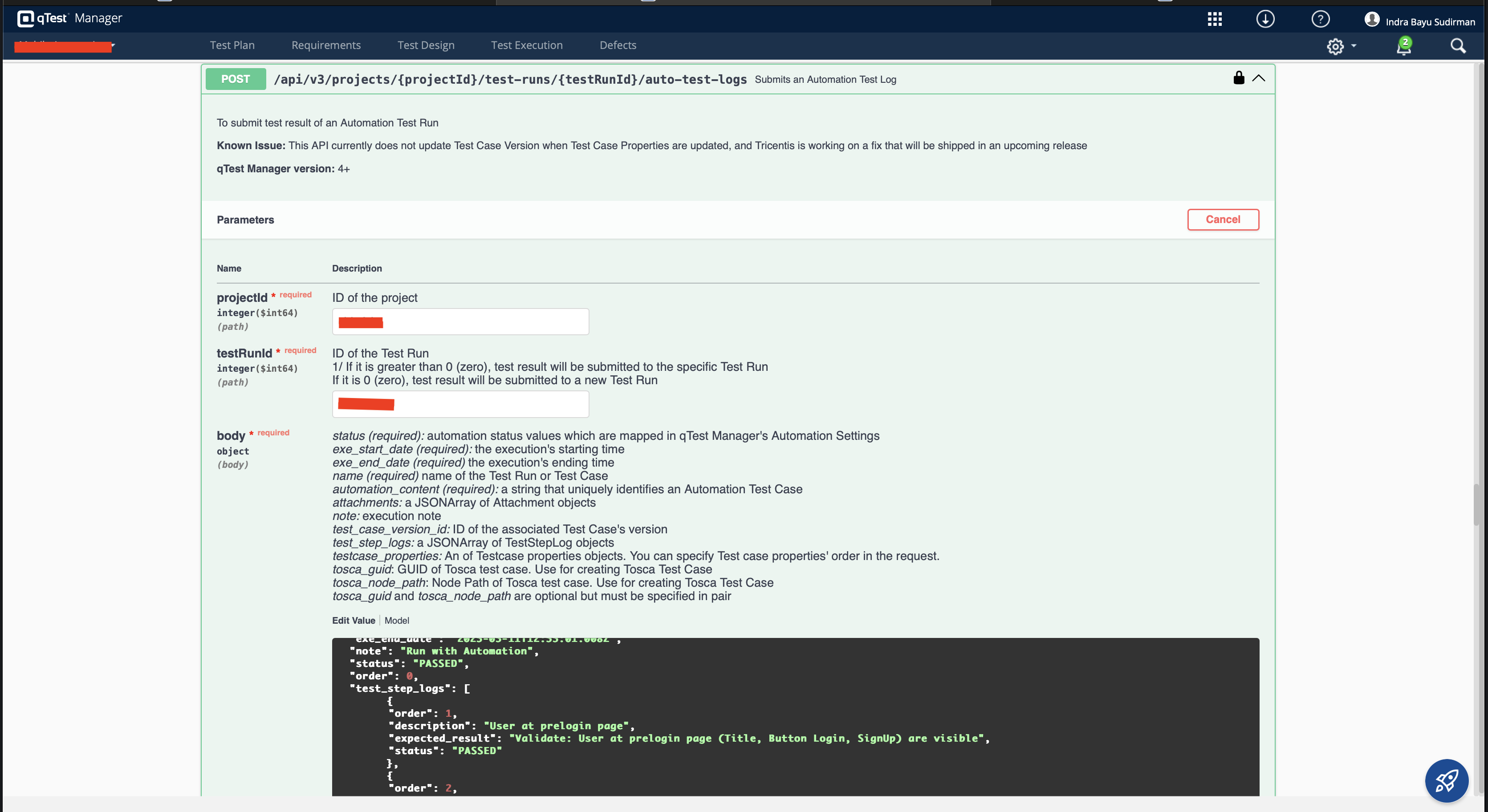Click the rocket scroll-to-top button
This screenshot has width=1488, height=812.
click(x=1447, y=780)
